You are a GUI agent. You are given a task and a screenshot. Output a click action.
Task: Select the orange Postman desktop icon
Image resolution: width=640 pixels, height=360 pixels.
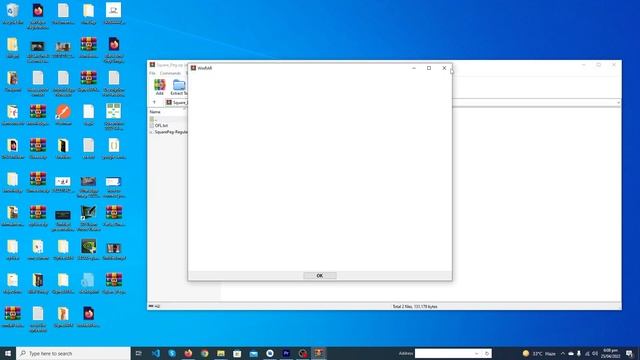coord(63,115)
